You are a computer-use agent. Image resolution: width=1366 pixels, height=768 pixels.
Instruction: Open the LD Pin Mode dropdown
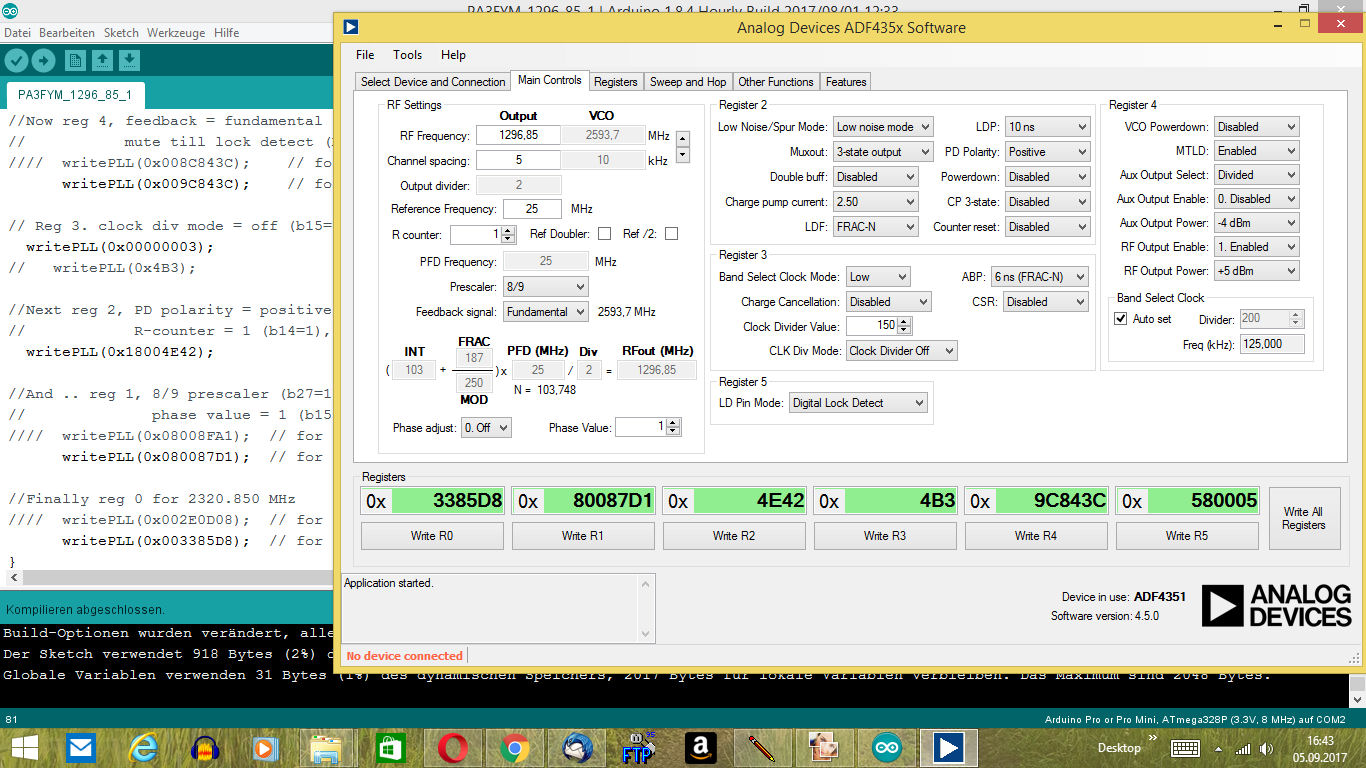click(x=858, y=403)
